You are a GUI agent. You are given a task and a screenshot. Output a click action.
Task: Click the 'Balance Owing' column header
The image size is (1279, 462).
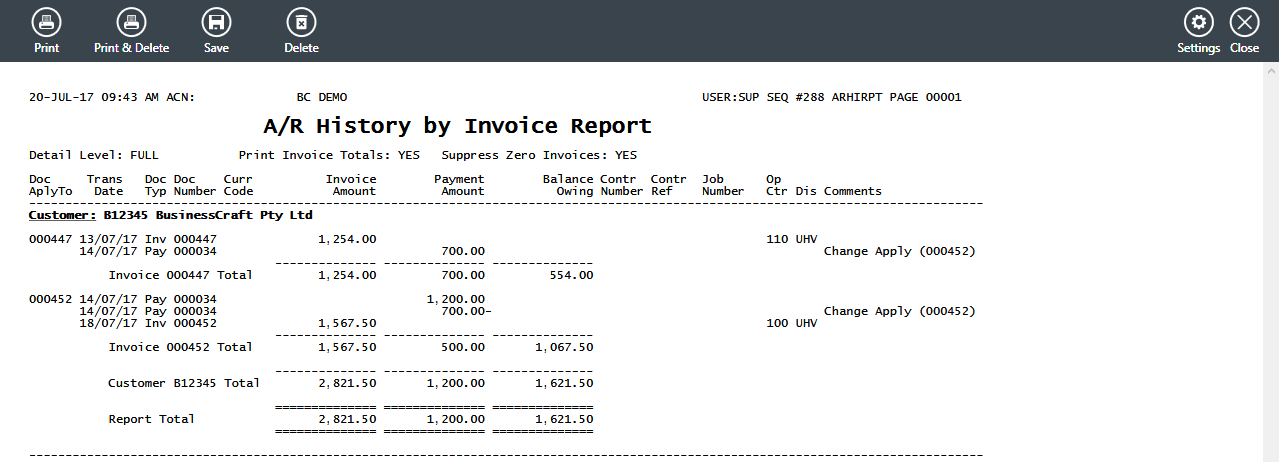568,185
